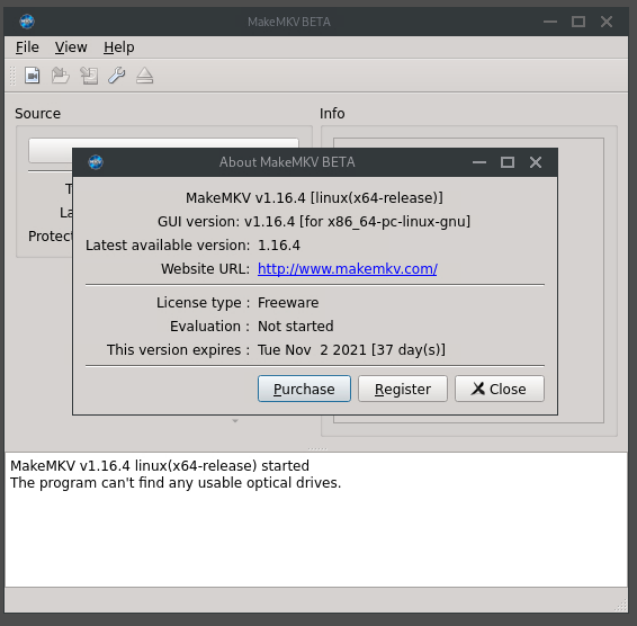Click the main window resize grip corner
The image size is (637, 626).
tap(622, 606)
